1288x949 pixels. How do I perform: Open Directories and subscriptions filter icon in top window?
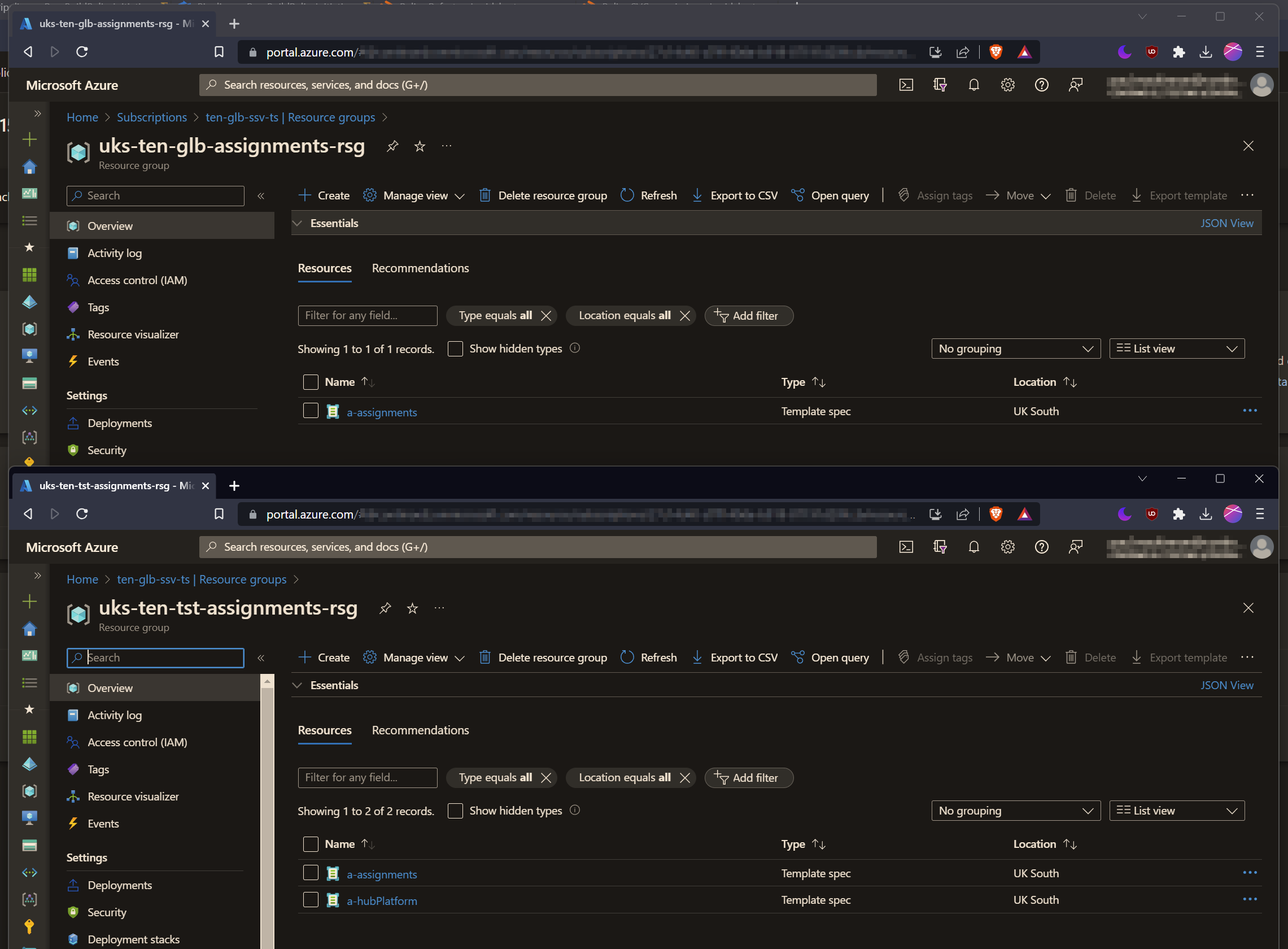(940, 85)
